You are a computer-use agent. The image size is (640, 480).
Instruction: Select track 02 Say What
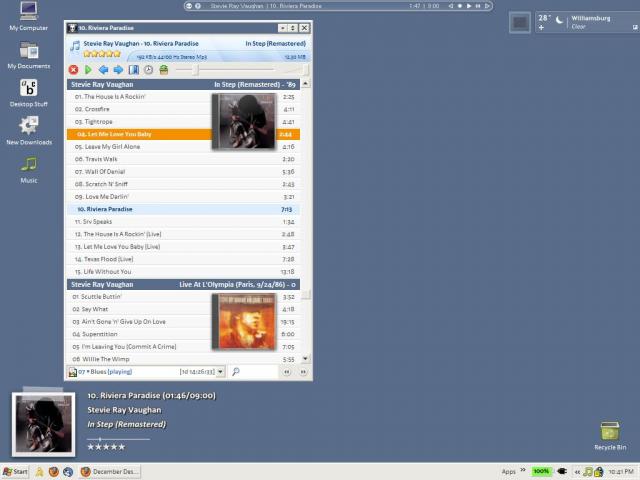pos(183,309)
